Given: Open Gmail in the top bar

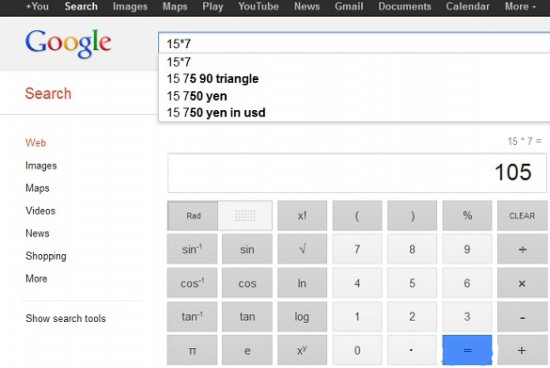Looking at the screenshot, I should (349, 6).
